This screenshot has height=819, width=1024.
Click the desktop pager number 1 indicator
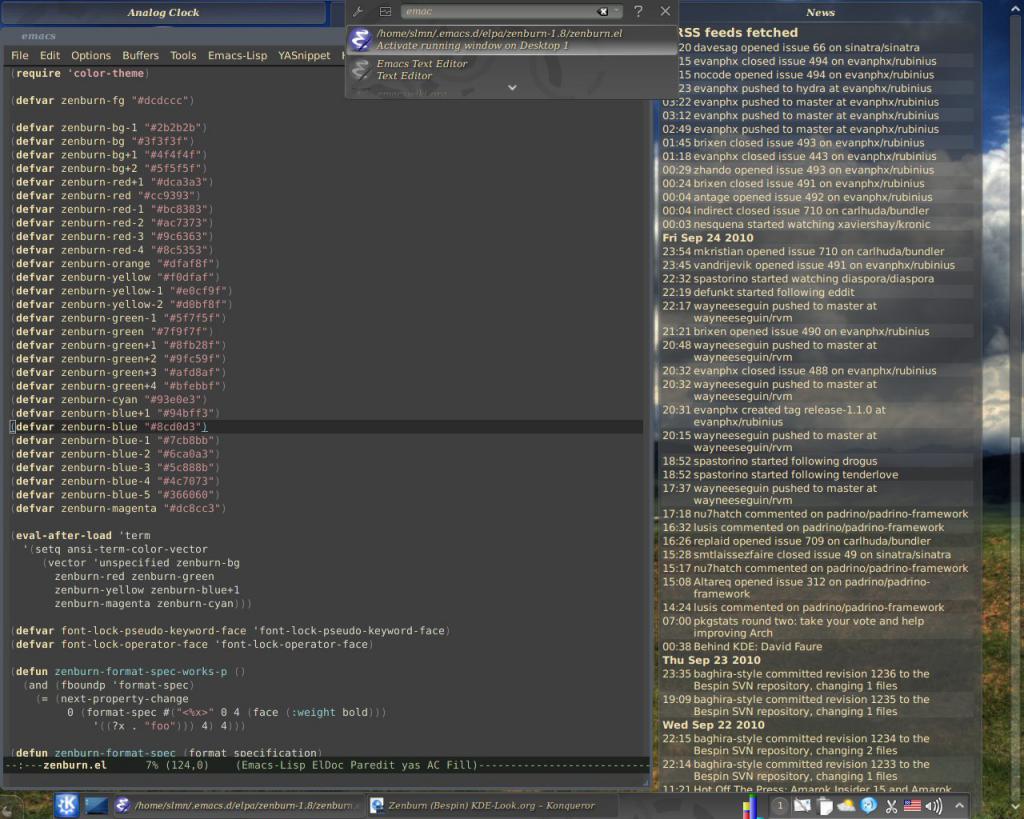pos(780,806)
